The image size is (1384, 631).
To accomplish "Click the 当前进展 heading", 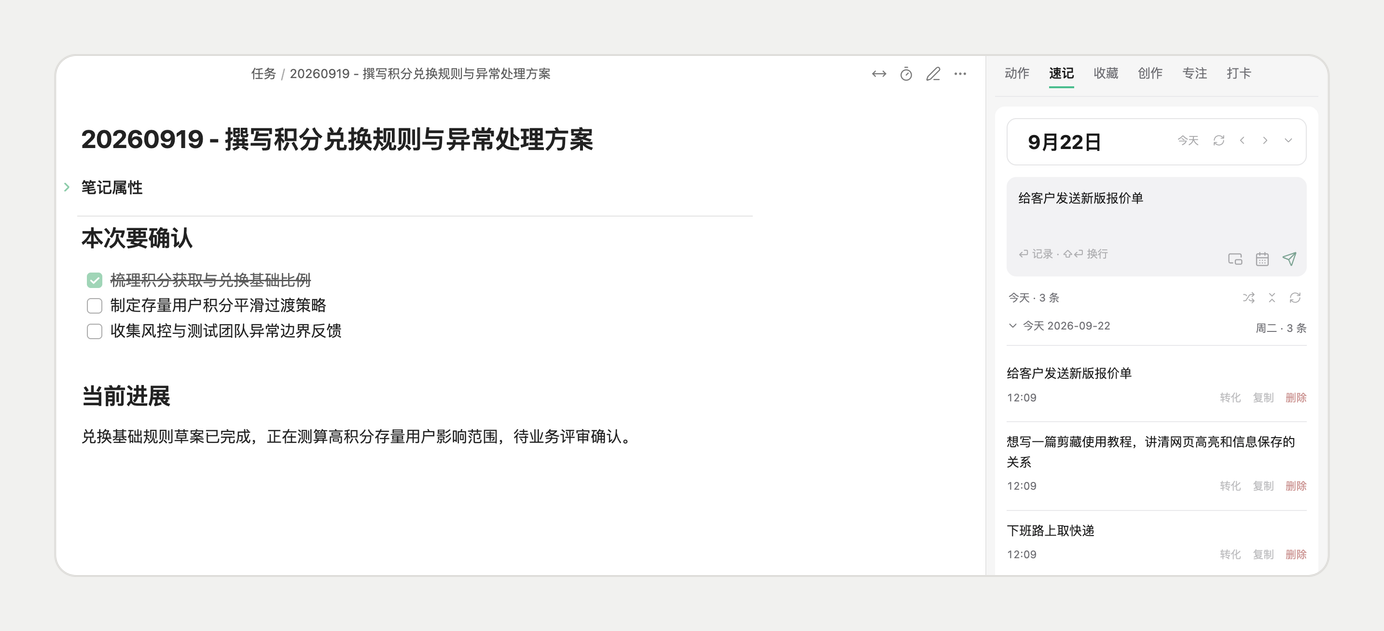I will 126,396.
